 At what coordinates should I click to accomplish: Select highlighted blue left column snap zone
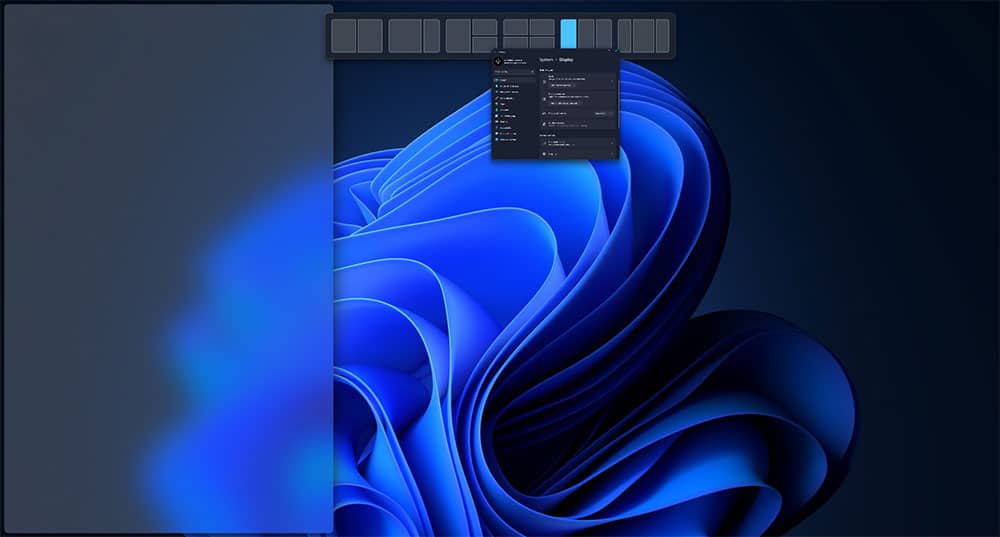(568, 33)
